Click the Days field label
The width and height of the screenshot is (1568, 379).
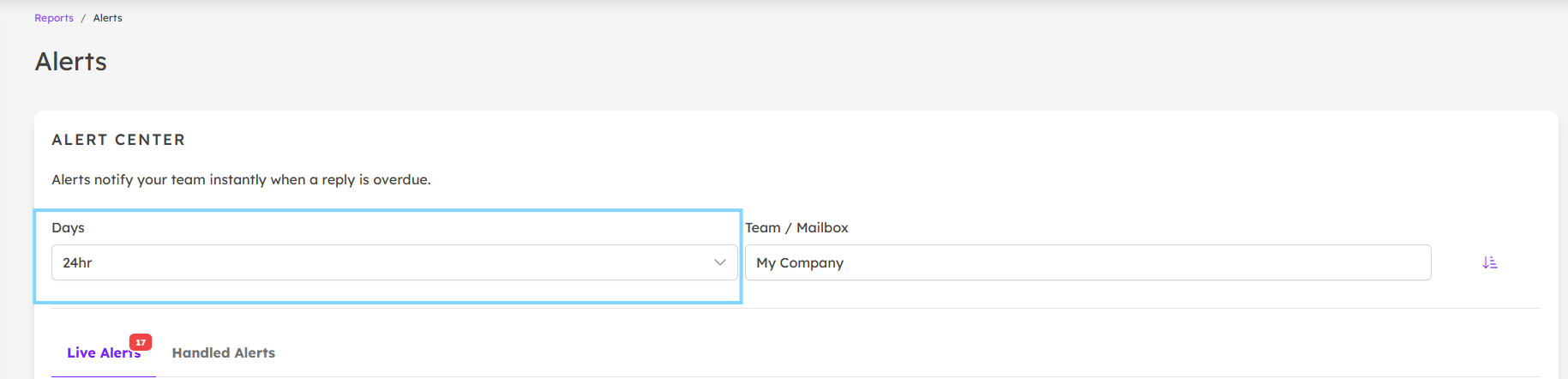(68, 227)
